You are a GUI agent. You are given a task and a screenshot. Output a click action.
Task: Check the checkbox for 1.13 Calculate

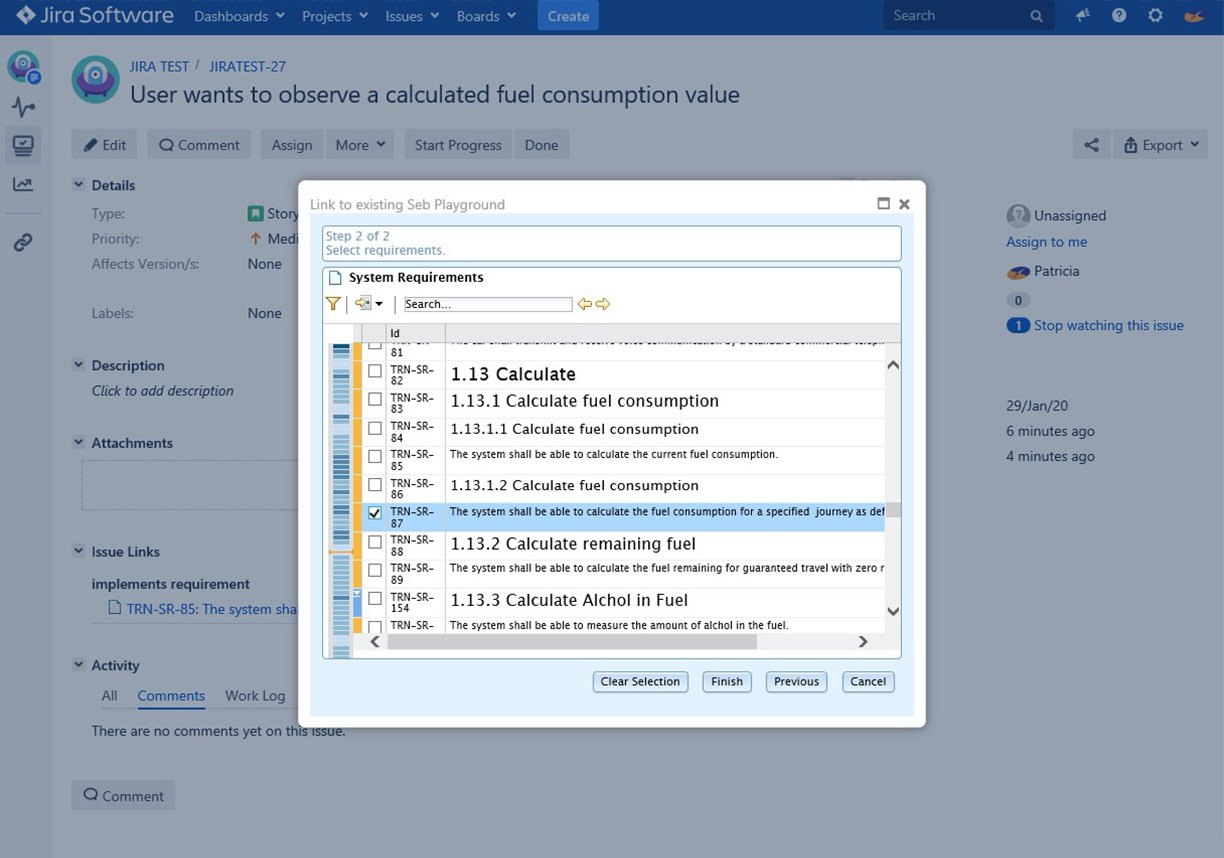375,372
